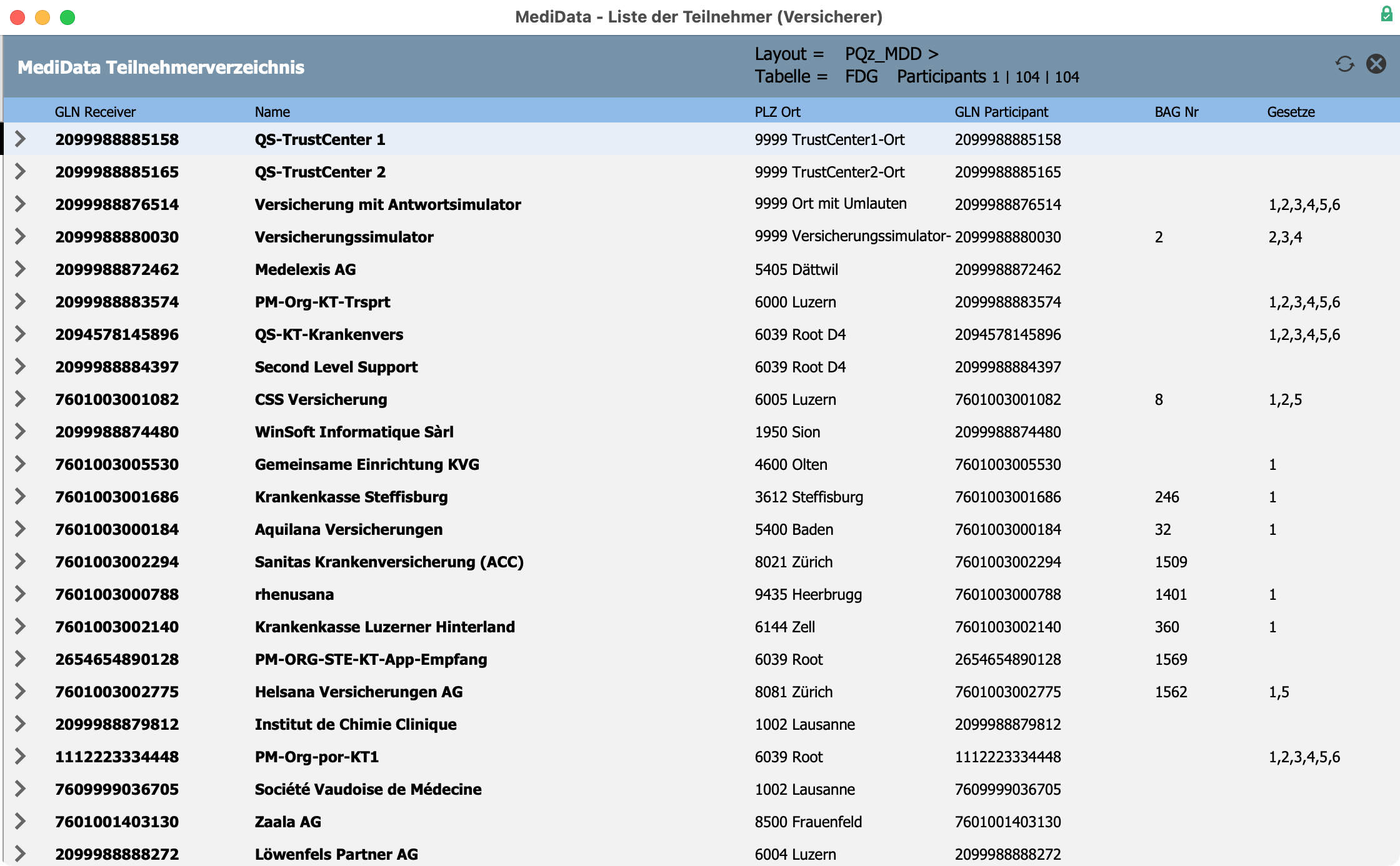Expand the WinSoft Informatique Sàrl row
1400x866 pixels.
click(x=20, y=431)
